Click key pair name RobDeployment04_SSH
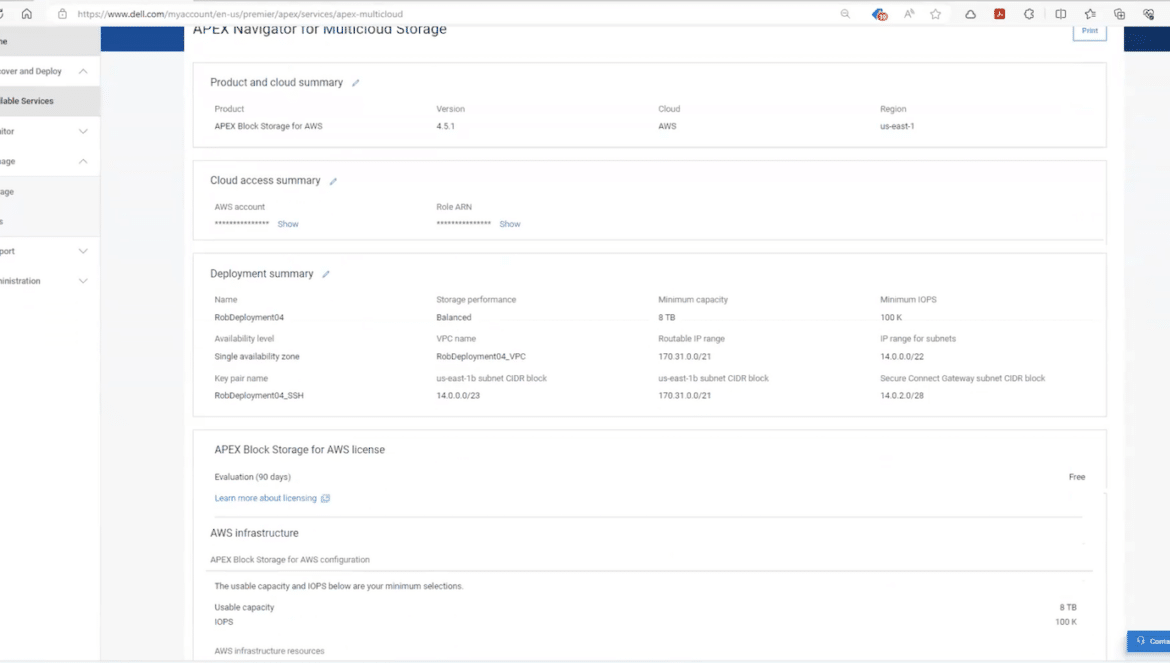Screen dimensions: 1170x663 259,396
